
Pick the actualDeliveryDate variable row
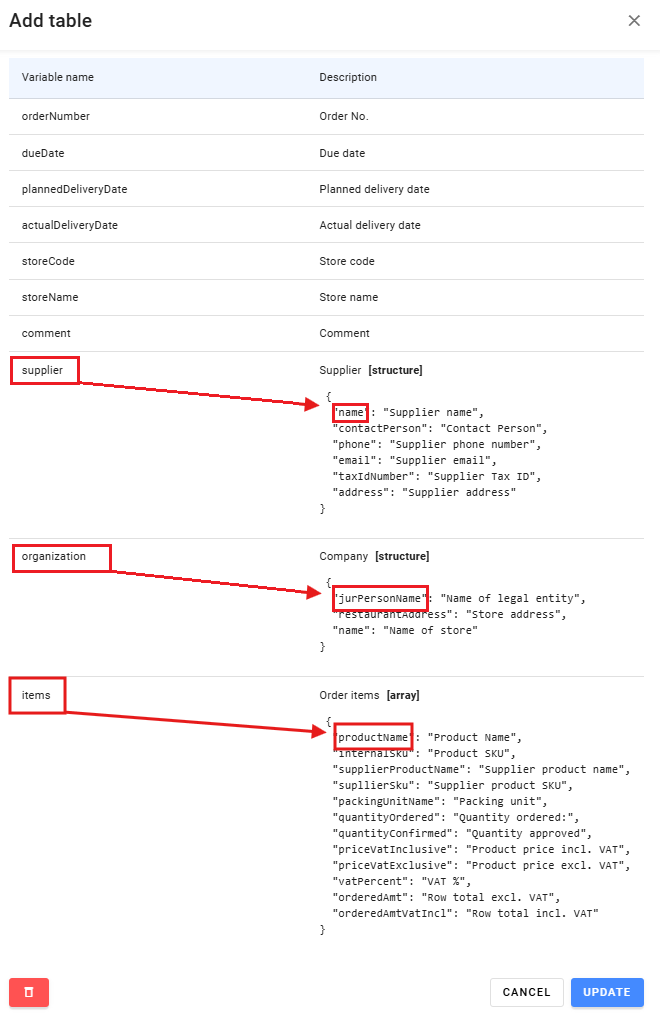326,225
